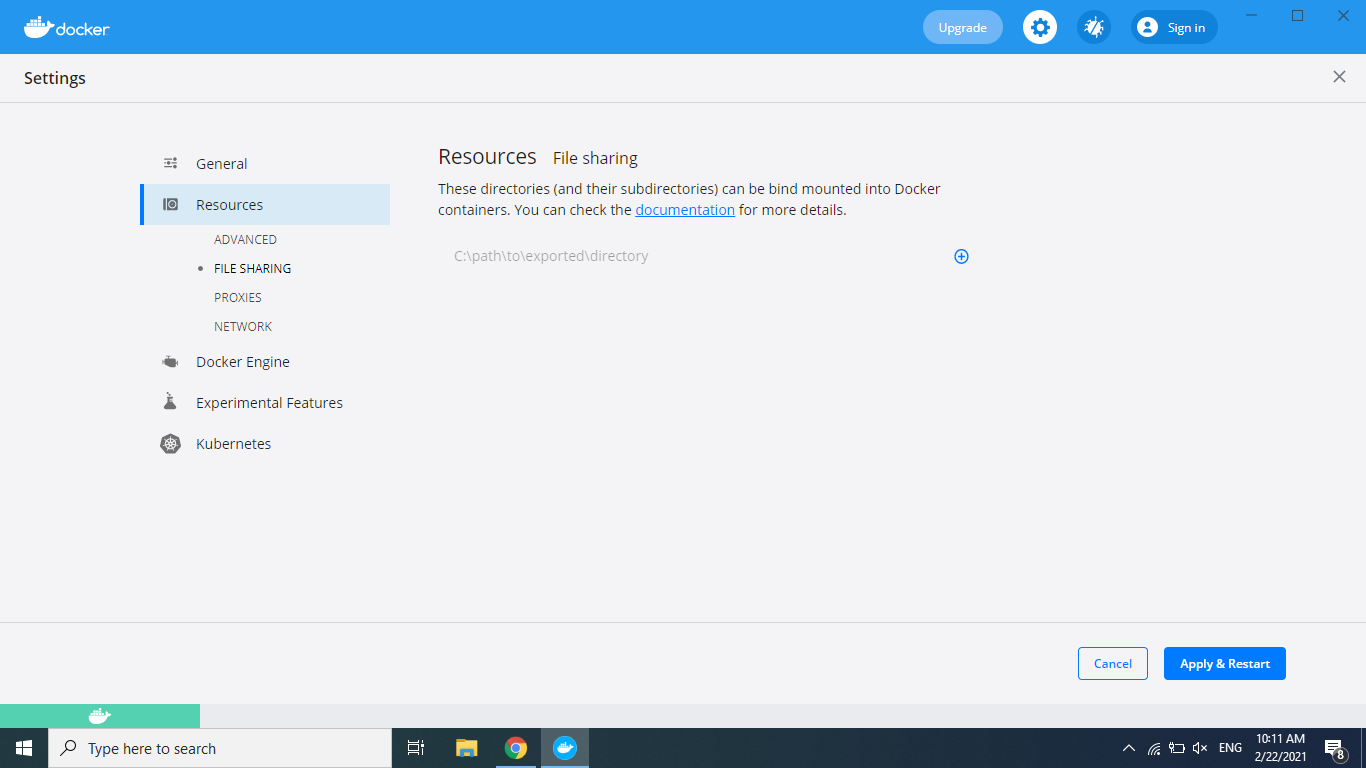Click the 'Resources' page heading
This screenshot has width=1366, height=768.
(487, 157)
